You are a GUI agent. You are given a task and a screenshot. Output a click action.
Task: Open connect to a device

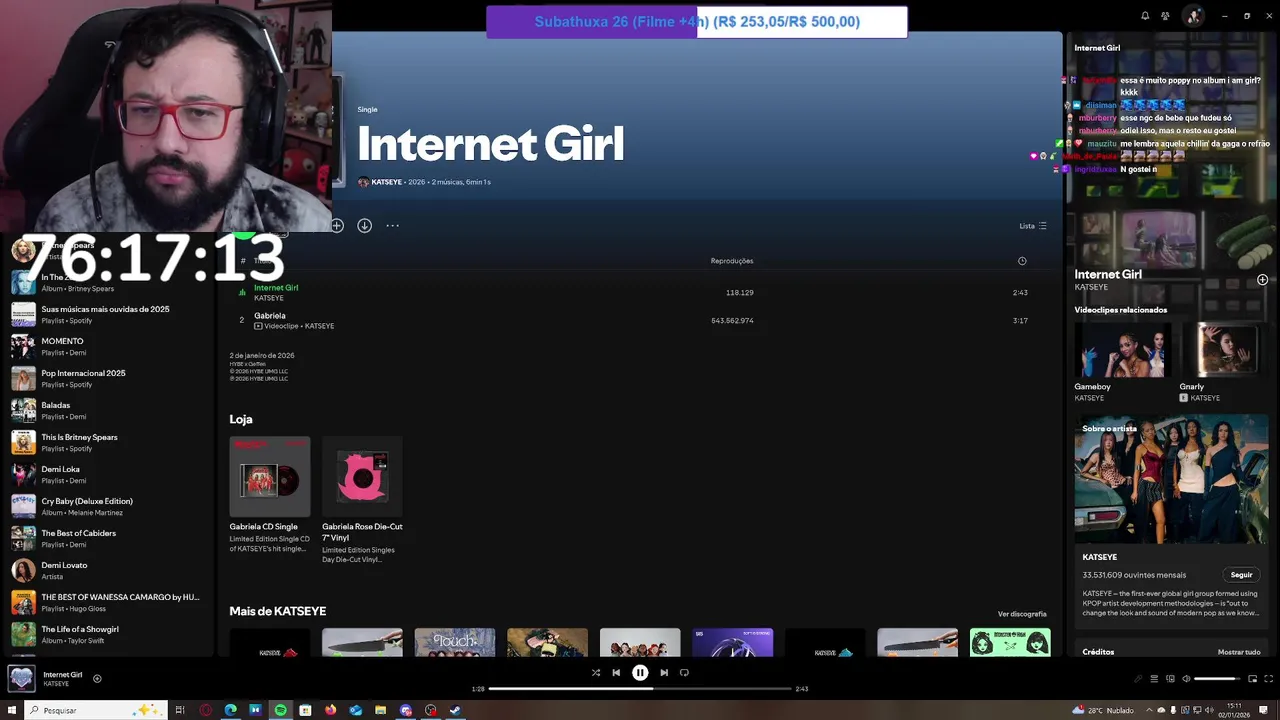click(1170, 679)
